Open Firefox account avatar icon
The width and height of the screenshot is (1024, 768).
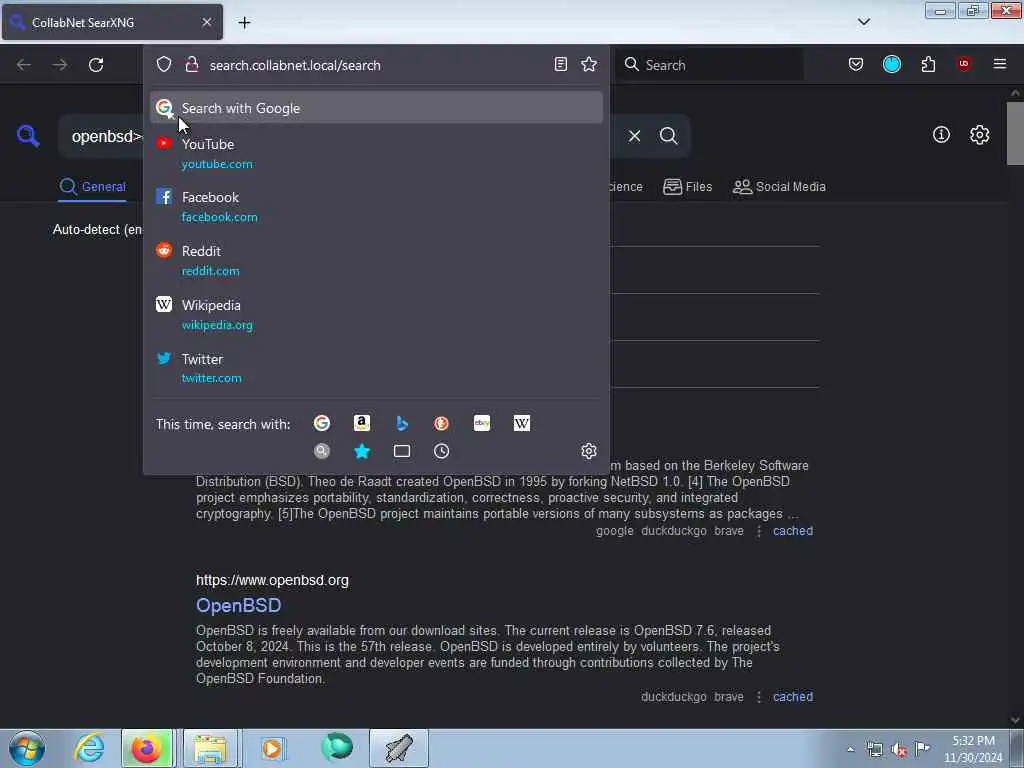[892, 64]
